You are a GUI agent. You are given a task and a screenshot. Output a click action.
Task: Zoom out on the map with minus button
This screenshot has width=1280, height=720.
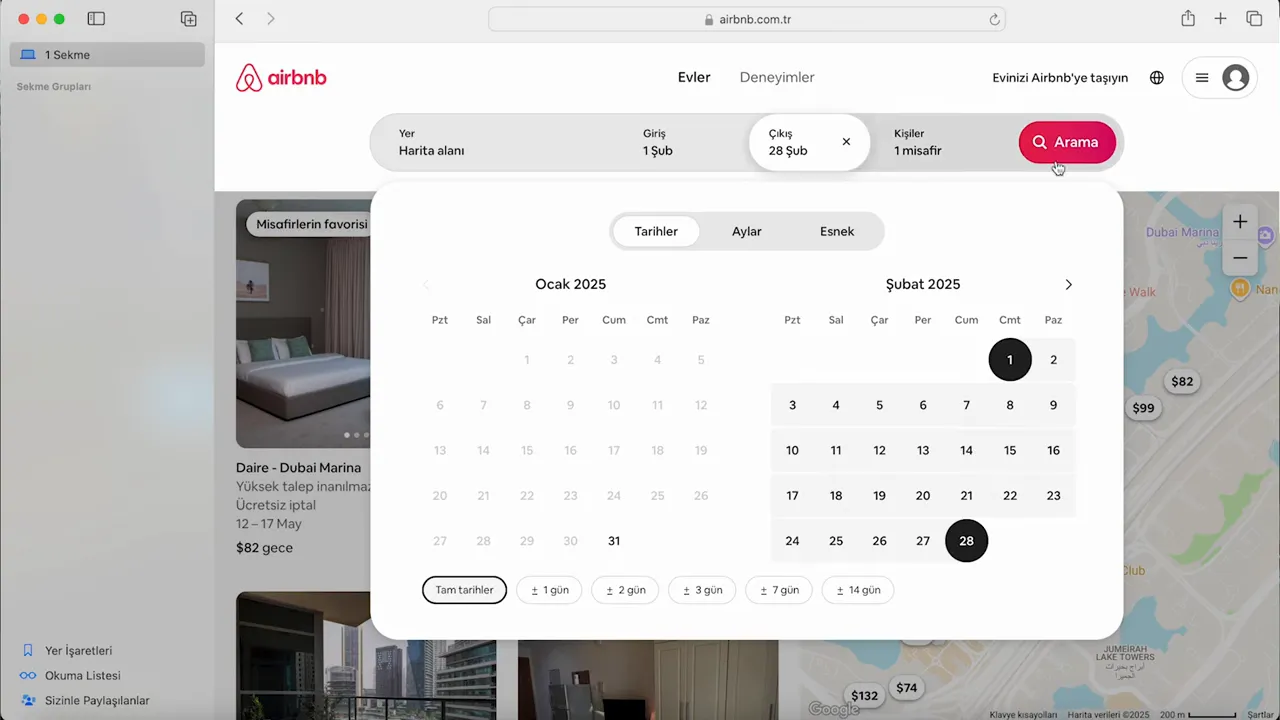click(x=1240, y=257)
